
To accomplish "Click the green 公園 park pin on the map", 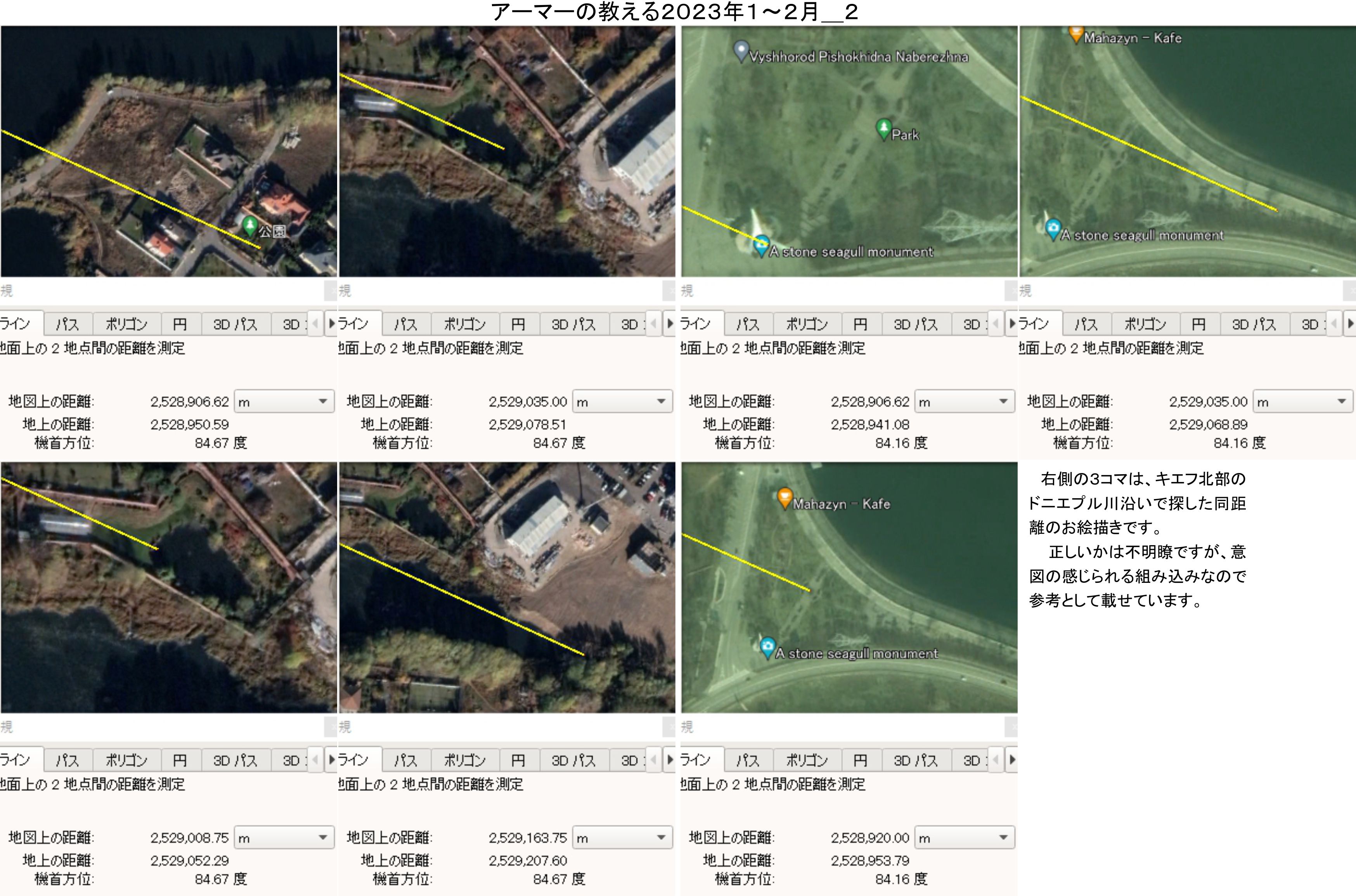I will coord(249,226).
